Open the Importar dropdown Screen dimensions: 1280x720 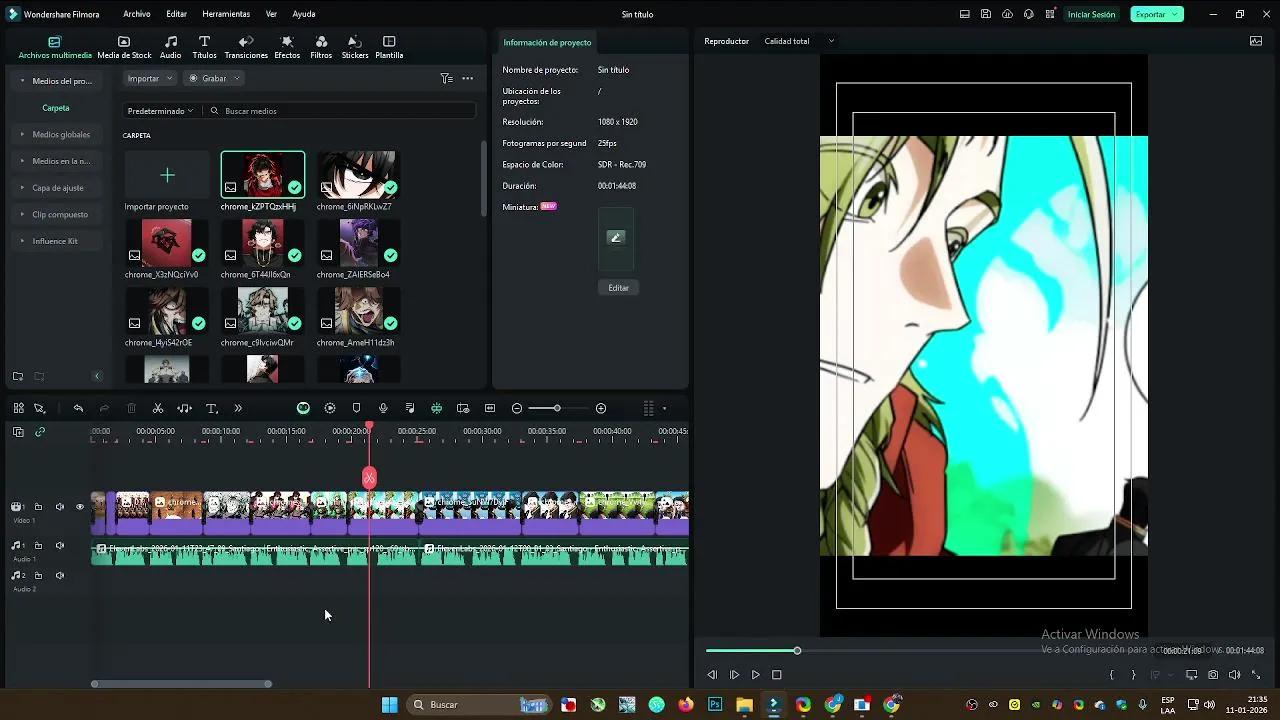[x=149, y=78]
